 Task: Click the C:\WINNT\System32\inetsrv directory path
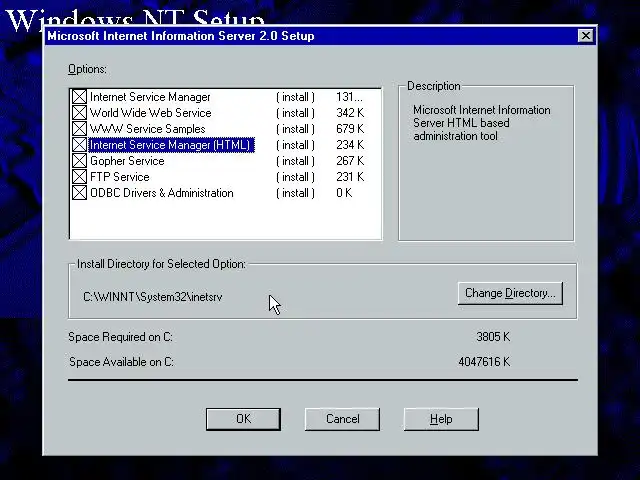click(153, 297)
